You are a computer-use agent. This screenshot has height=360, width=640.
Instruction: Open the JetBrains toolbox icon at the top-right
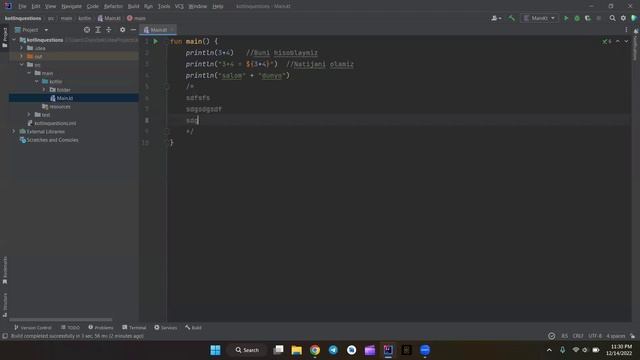pyautogui.click(x=634, y=18)
